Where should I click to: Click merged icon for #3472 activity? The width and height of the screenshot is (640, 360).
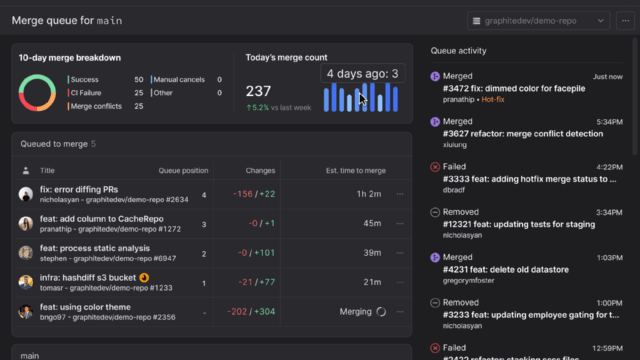coord(435,76)
